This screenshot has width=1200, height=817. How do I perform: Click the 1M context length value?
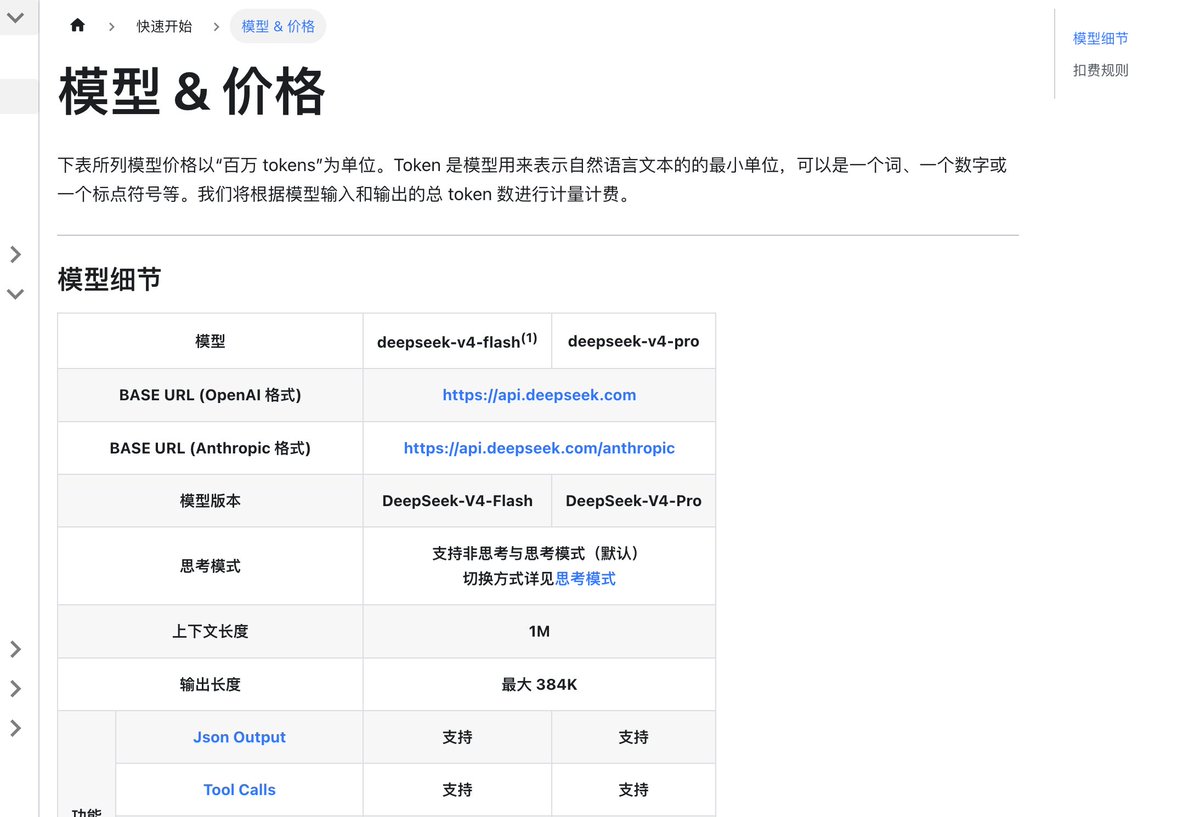539,631
